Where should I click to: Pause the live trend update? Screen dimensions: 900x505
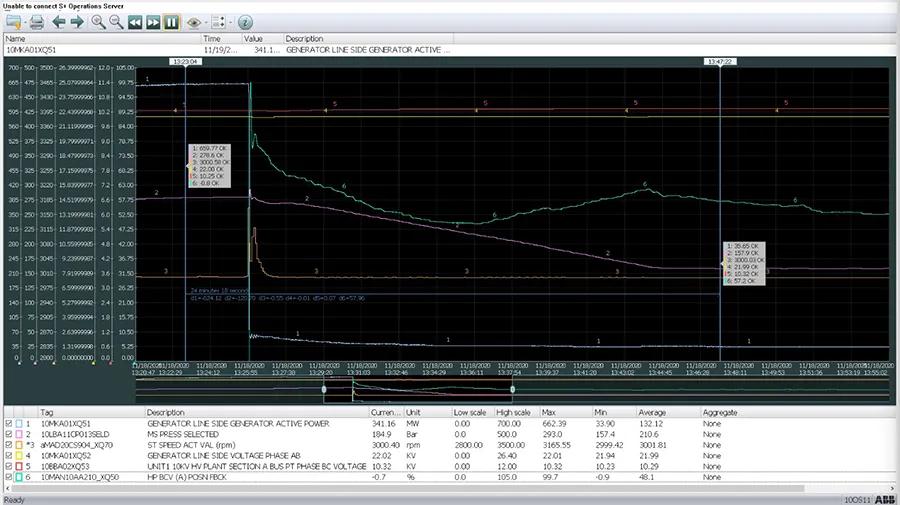[x=171, y=21]
